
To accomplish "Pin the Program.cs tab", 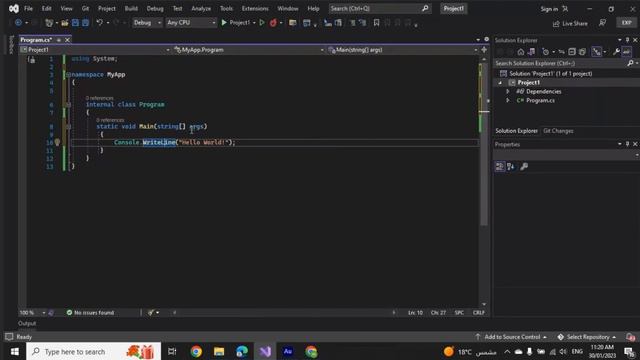I will pyautogui.click(x=59, y=40).
